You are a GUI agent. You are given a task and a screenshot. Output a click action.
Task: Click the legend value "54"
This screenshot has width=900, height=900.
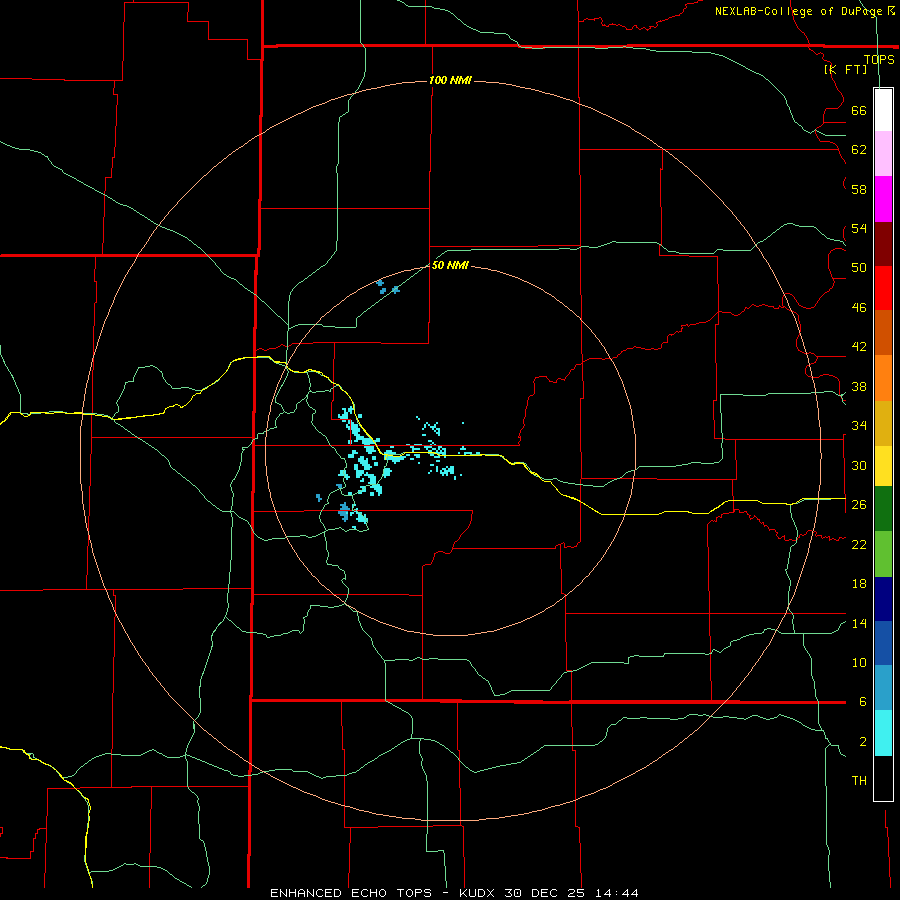(x=859, y=228)
